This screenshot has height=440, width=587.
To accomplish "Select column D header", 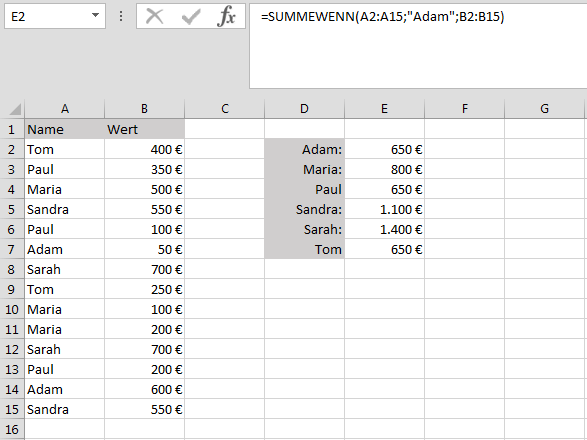I will pyautogui.click(x=304, y=109).
